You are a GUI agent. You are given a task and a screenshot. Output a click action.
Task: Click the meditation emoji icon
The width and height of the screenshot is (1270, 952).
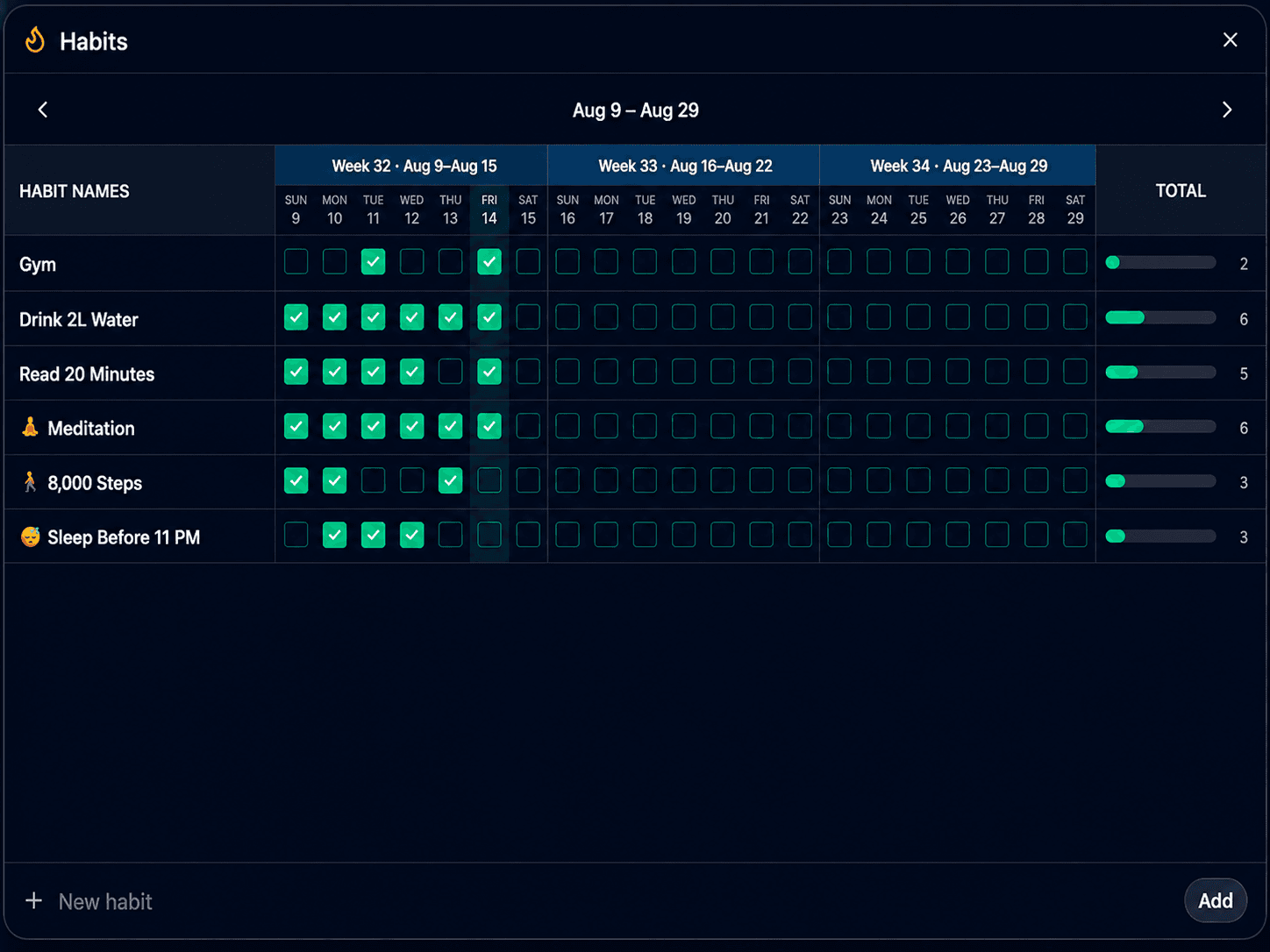tap(30, 427)
